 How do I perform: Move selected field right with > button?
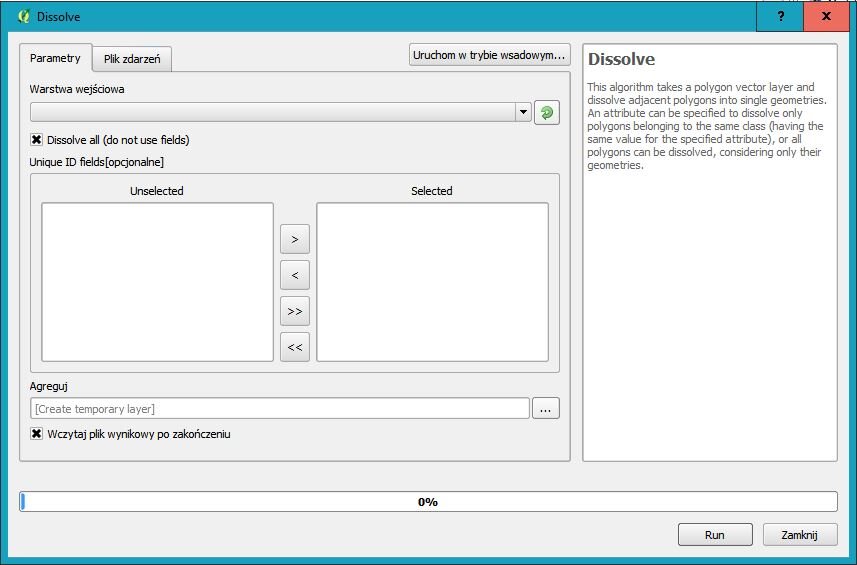click(295, 239)
